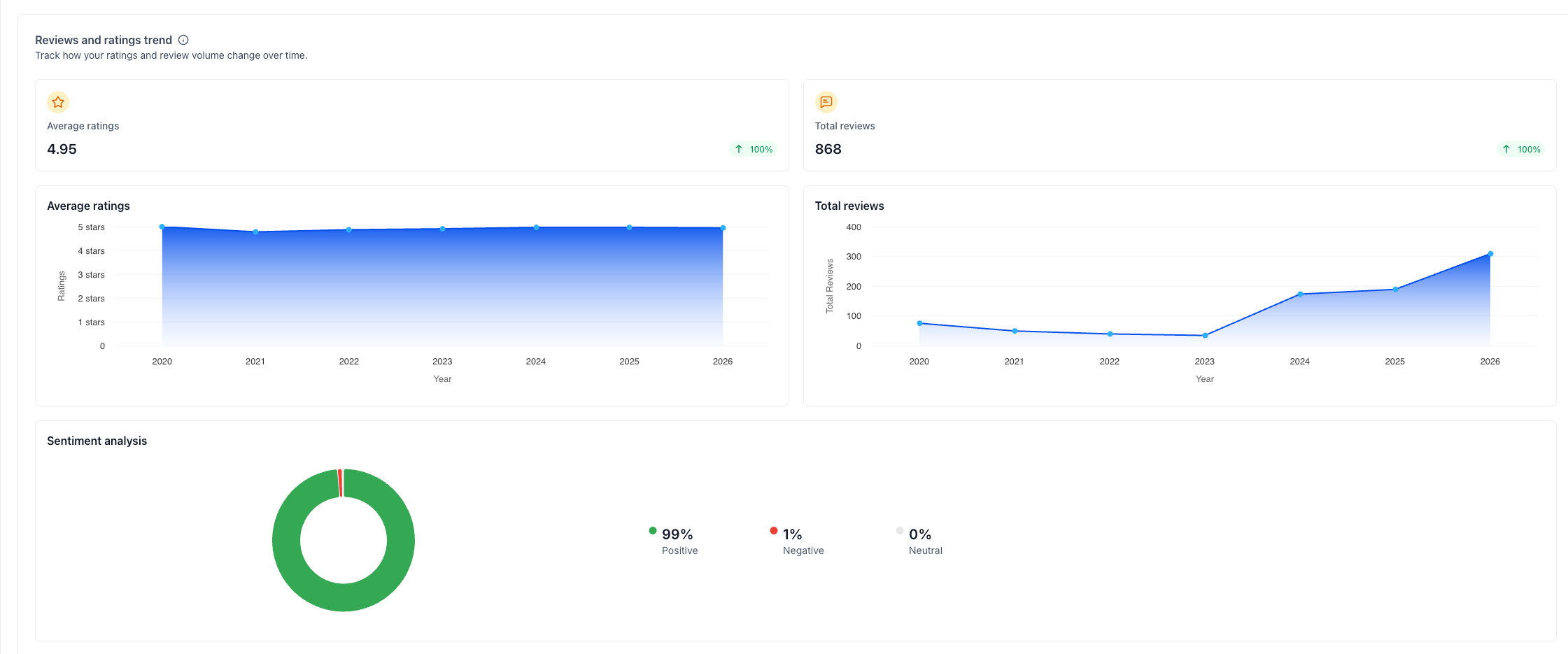This screenshot has width=1568, height=654.
Task: Click the 2026 data point on Total reviews chart
Action: [x=1490, y=254]
